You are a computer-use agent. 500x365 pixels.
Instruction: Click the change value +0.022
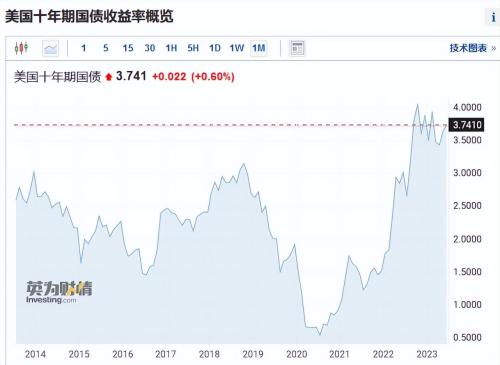click(x=169, y=77)
